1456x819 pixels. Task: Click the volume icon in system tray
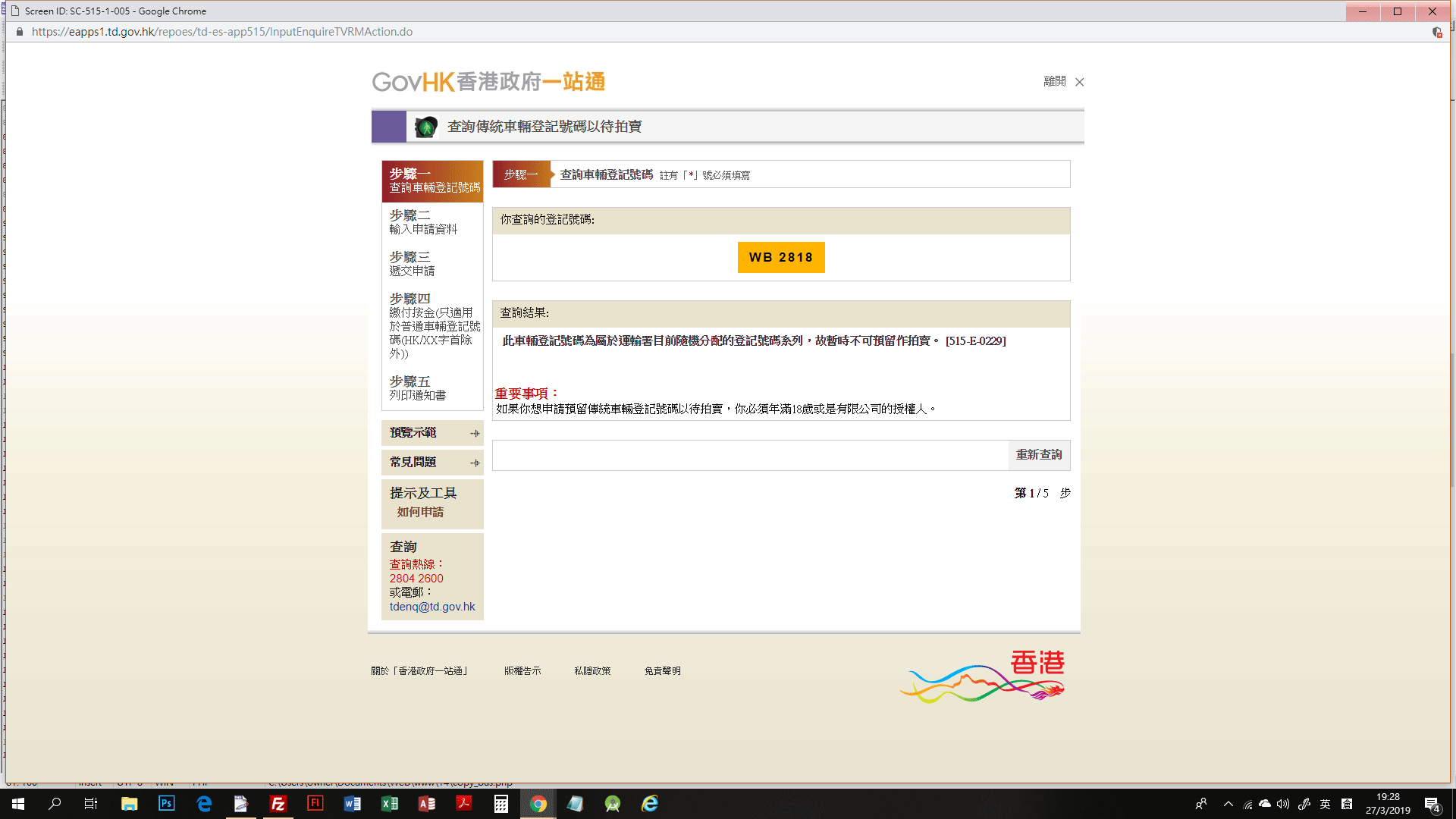click(1283, 804)
